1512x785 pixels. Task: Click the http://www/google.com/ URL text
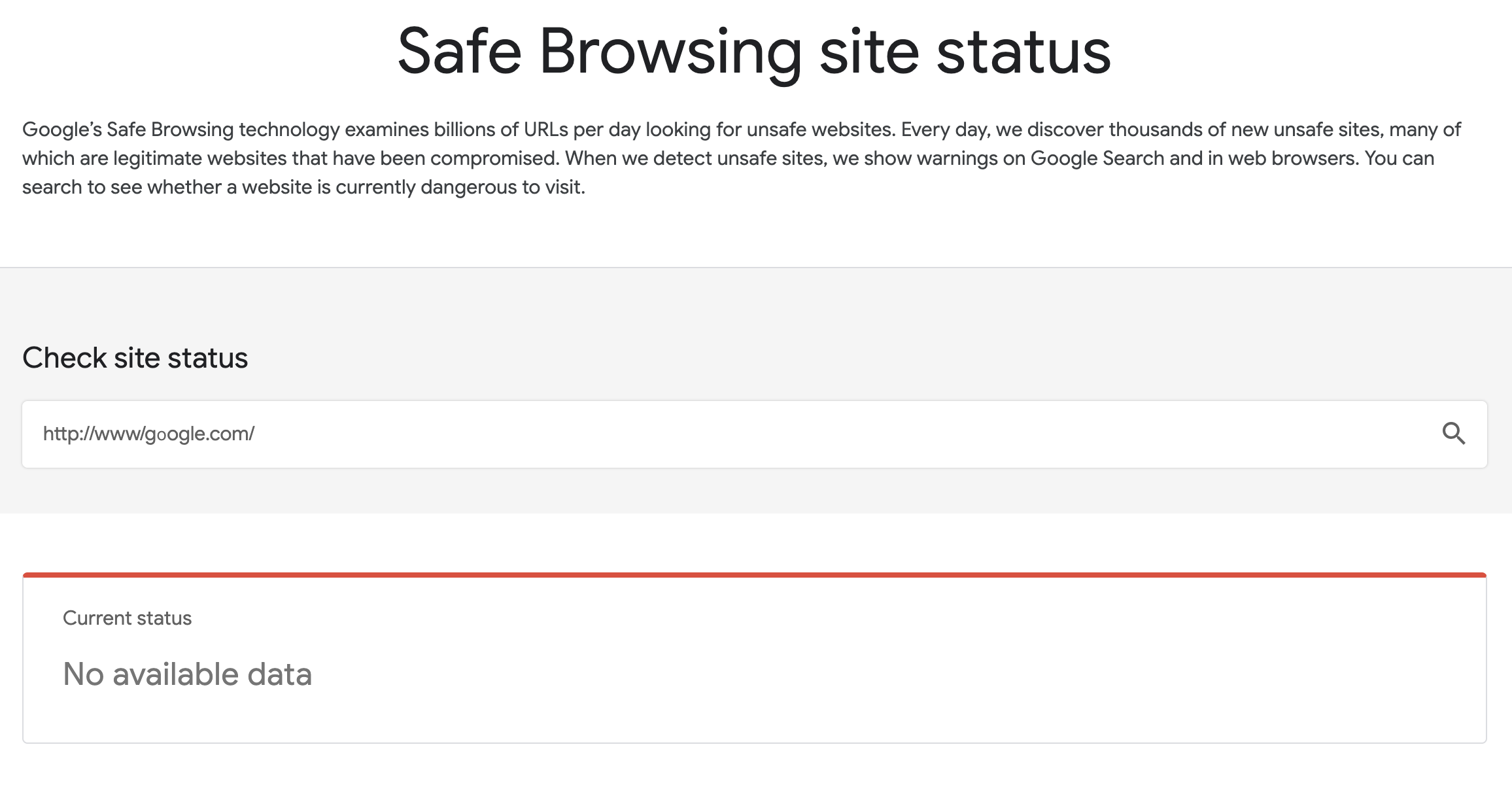pyautogui.click(x=148, y=434)
